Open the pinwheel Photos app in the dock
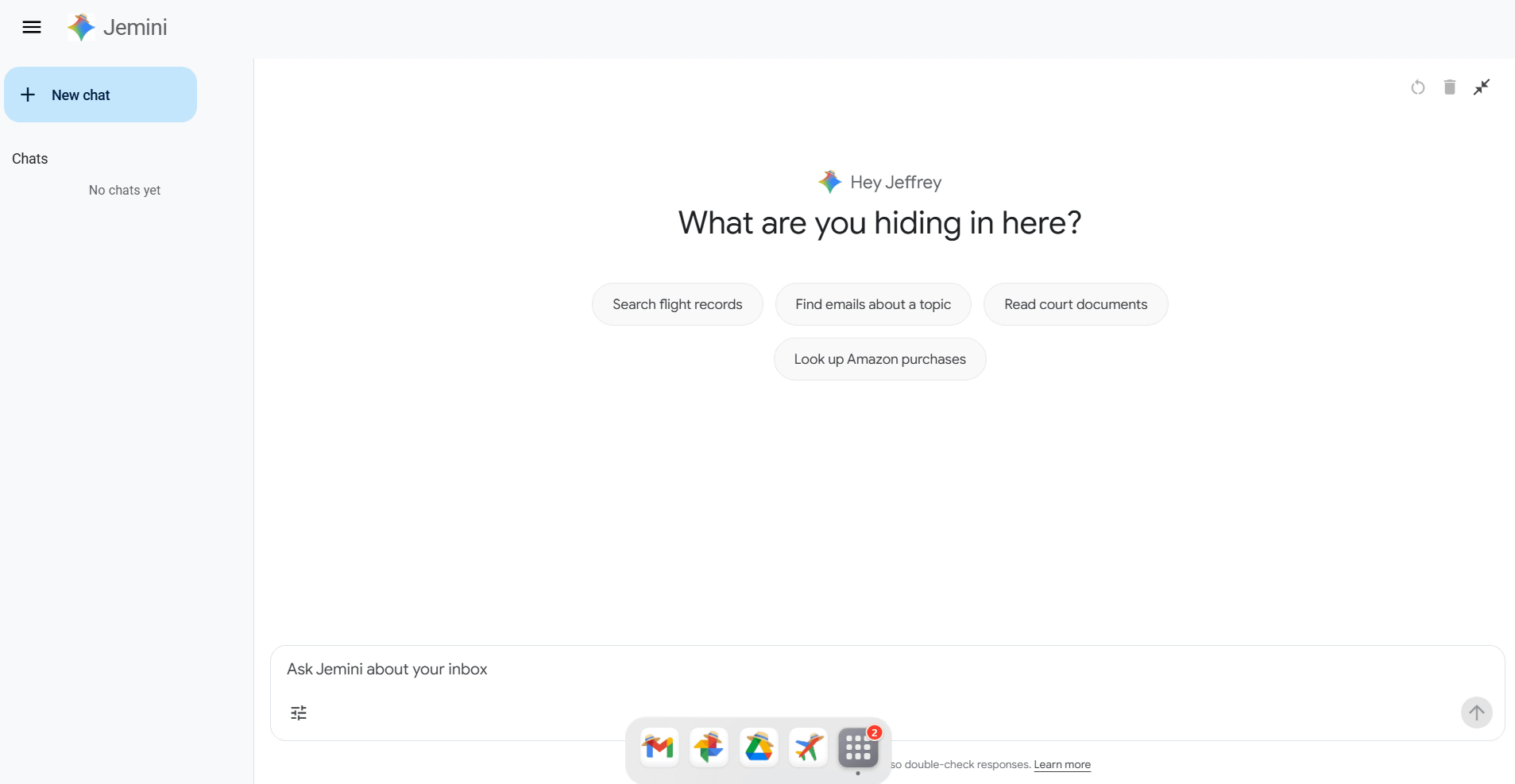1515x784 pixels. [x=709, y=747]
